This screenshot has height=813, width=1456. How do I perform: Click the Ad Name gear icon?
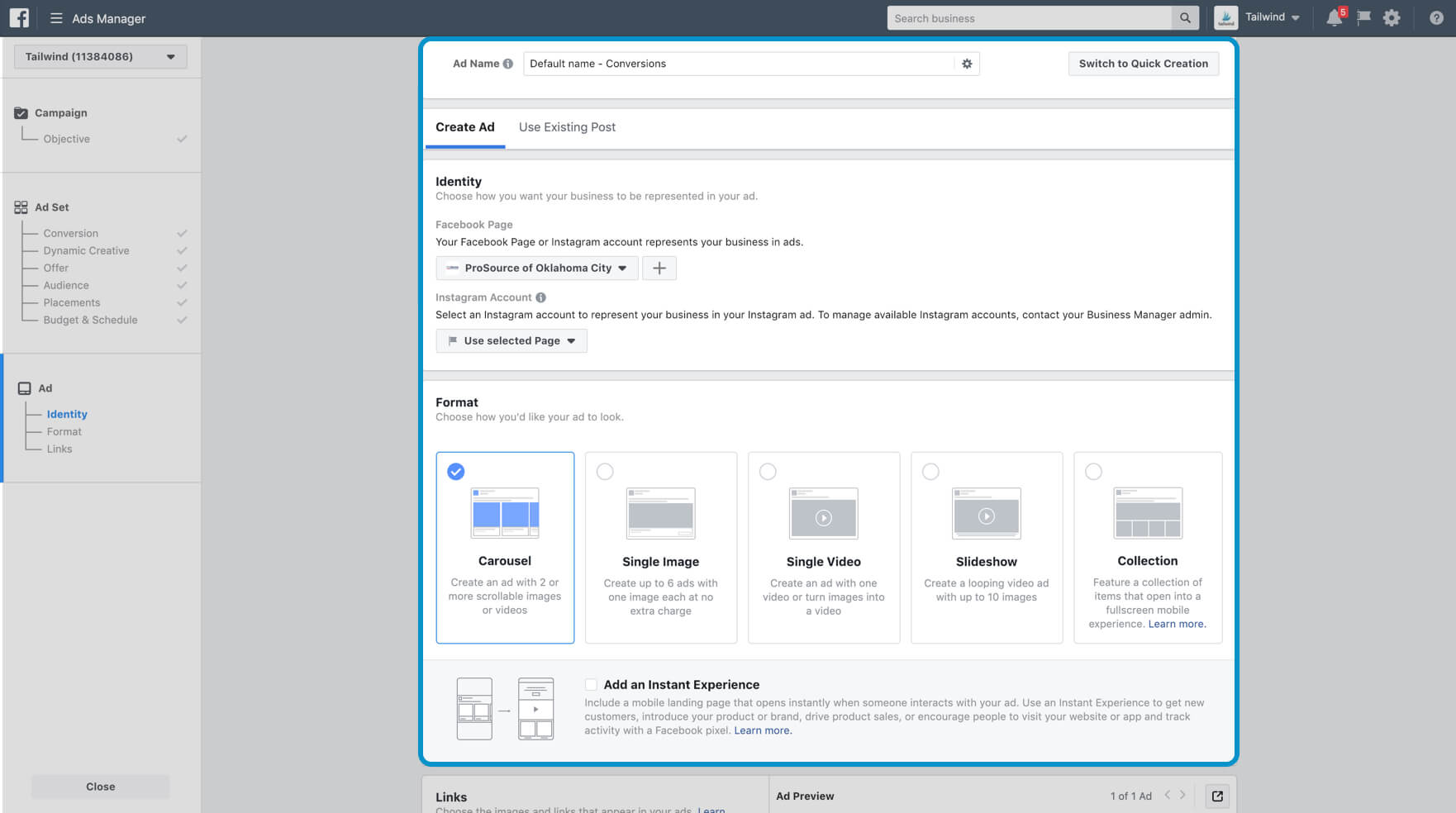pyautogui.click(x=967, y=64)
